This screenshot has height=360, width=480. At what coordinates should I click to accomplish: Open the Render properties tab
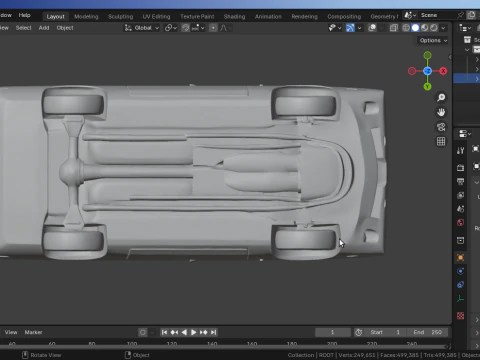(461, 168)
